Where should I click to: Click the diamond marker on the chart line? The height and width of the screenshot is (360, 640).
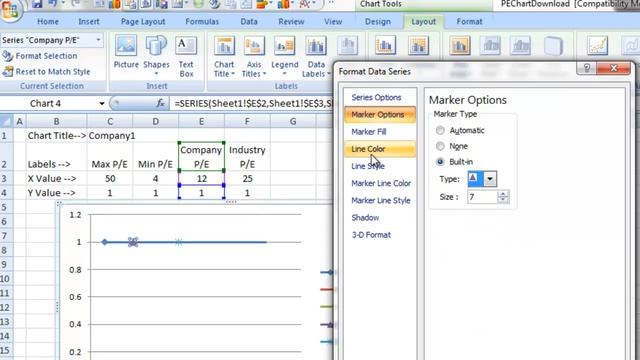click(104, 242)
